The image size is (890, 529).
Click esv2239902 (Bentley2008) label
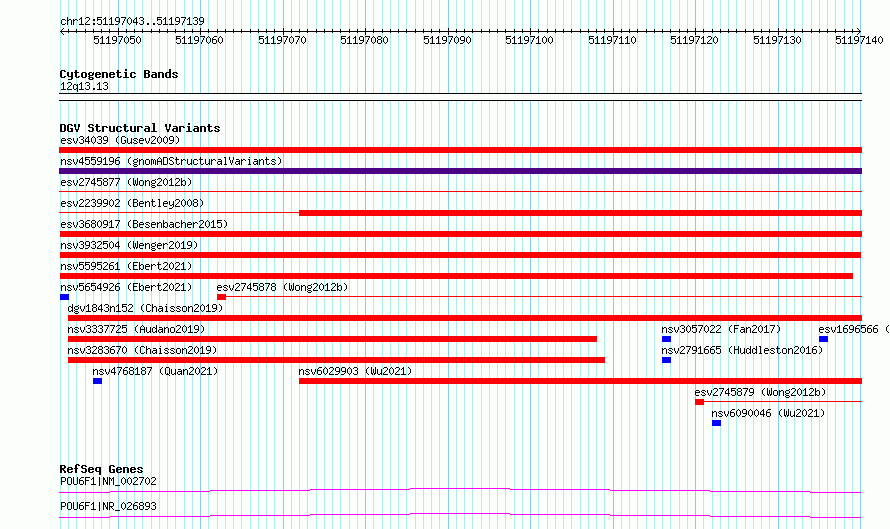click(132, 203)
